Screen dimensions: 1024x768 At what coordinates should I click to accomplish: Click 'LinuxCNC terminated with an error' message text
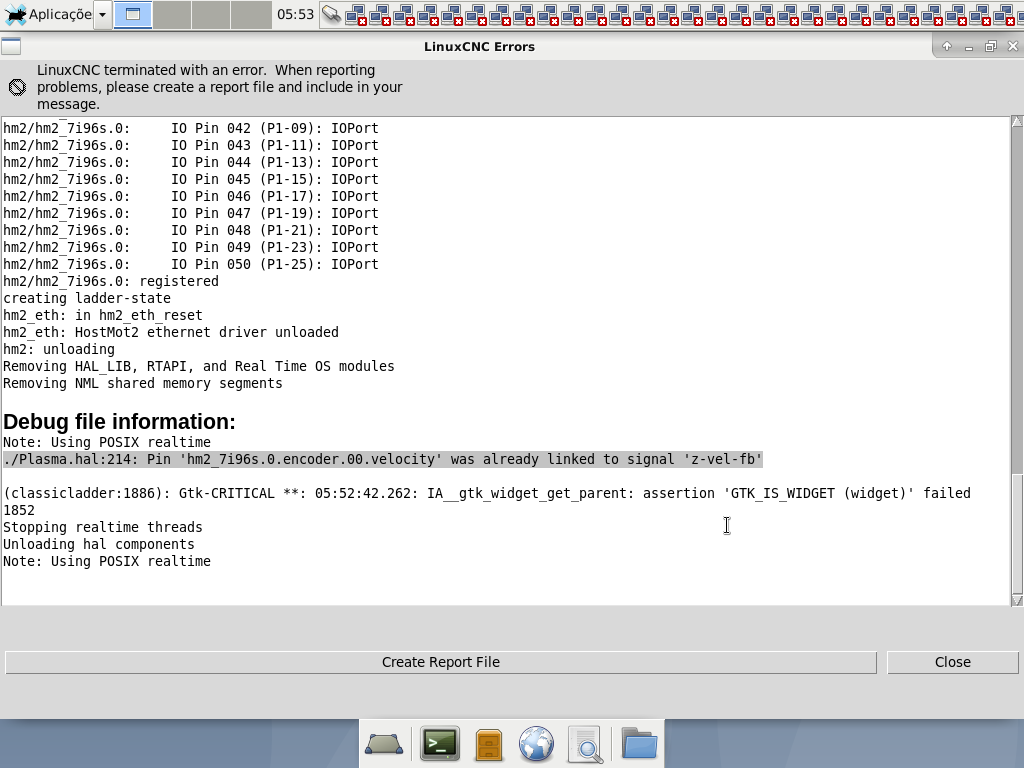tap(219, 87)
